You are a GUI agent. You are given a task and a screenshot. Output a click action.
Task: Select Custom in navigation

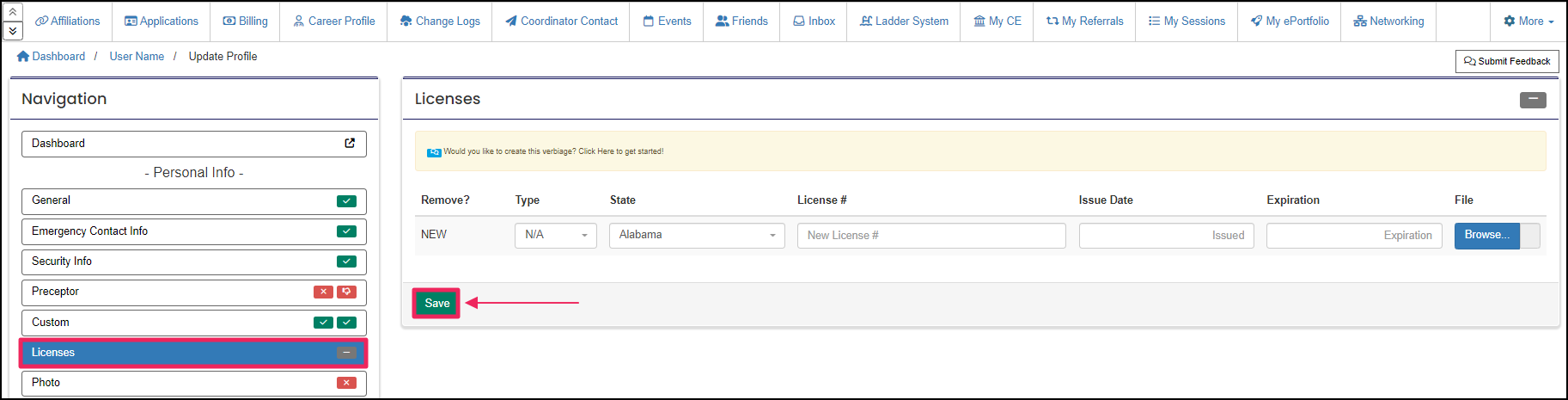(x=194, y=323)
